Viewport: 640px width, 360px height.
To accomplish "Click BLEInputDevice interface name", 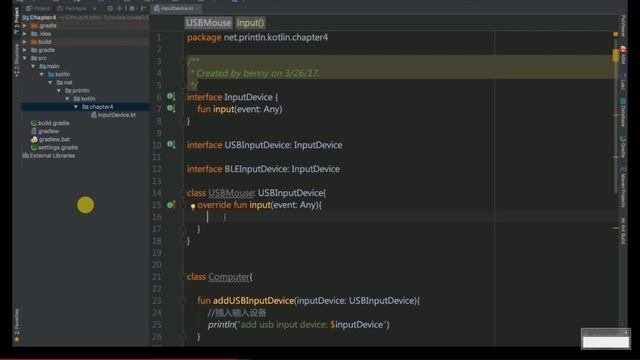I will coord(256,169).
